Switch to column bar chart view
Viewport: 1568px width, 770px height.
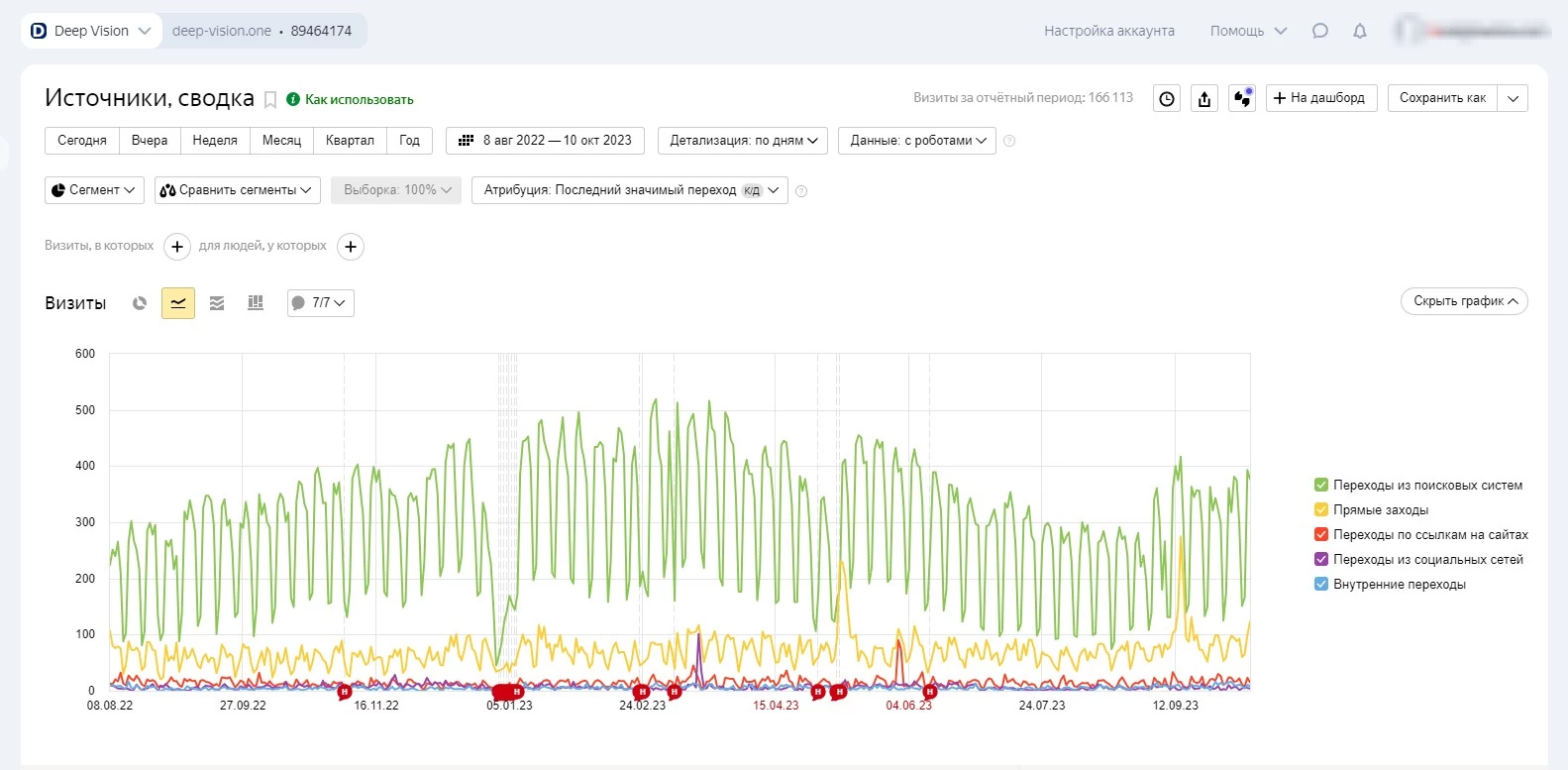coord(256,303)
